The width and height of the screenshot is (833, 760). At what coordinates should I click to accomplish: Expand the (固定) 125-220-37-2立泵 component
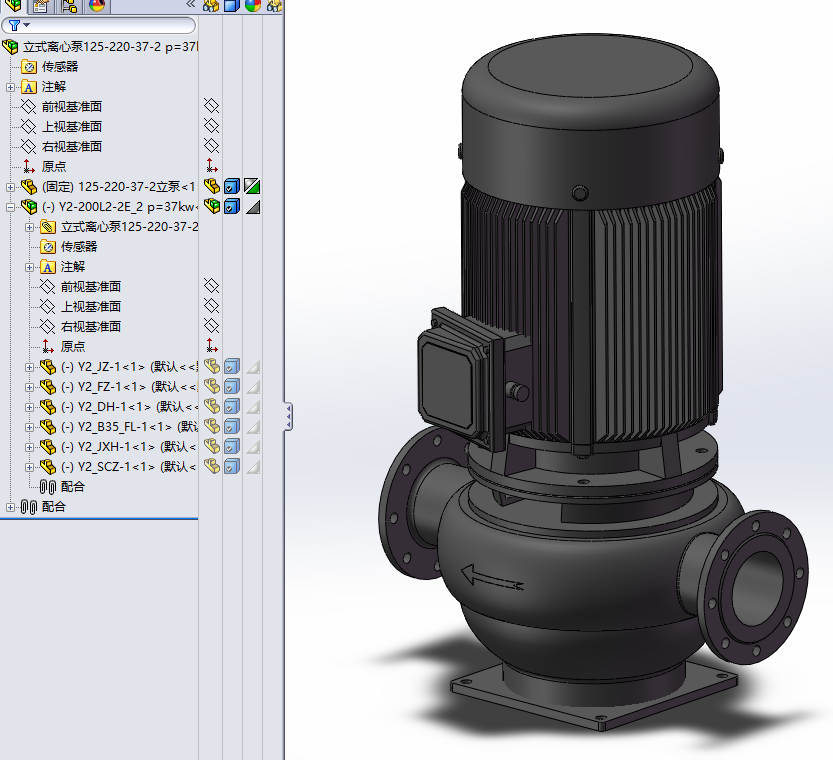pos(10,187)
